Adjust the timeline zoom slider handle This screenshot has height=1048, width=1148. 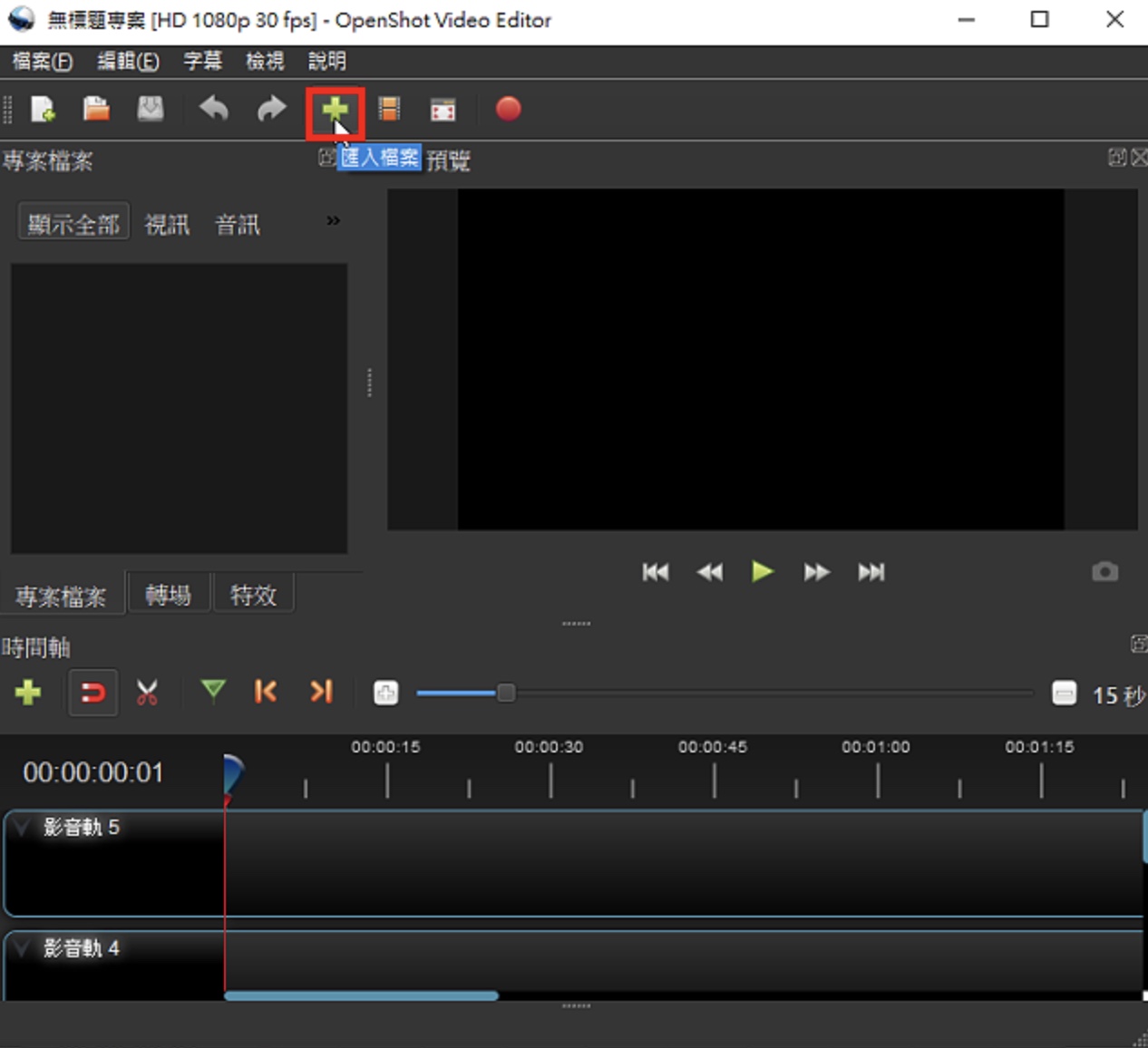506,694
